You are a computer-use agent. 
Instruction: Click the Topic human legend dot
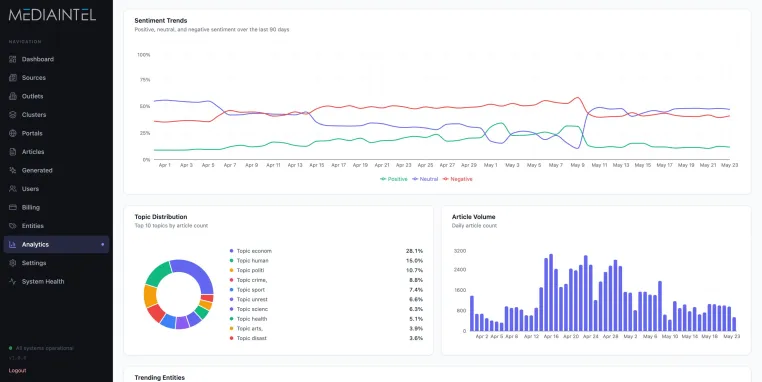[231, 260]
